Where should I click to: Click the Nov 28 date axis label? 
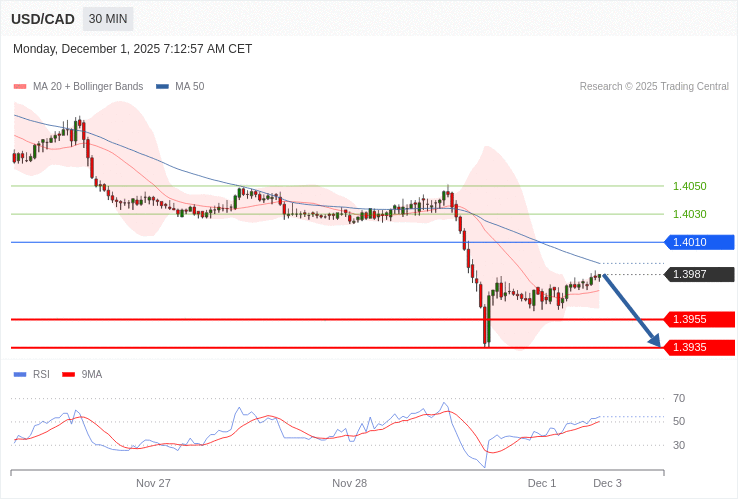click(350, 483)
